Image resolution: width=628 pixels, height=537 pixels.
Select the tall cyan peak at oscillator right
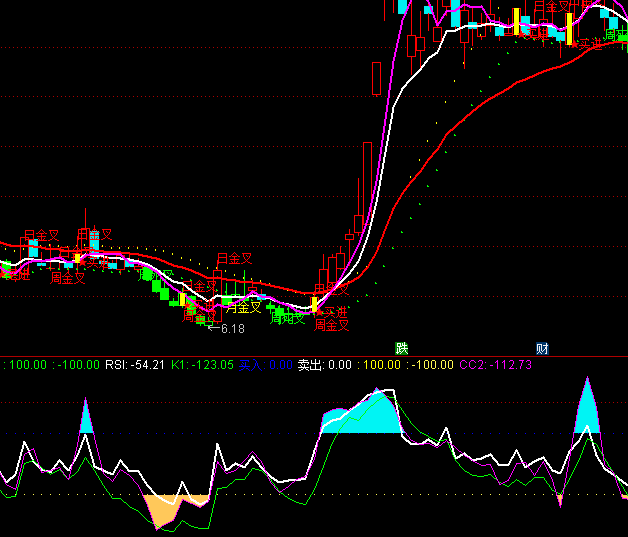[587, 412]
